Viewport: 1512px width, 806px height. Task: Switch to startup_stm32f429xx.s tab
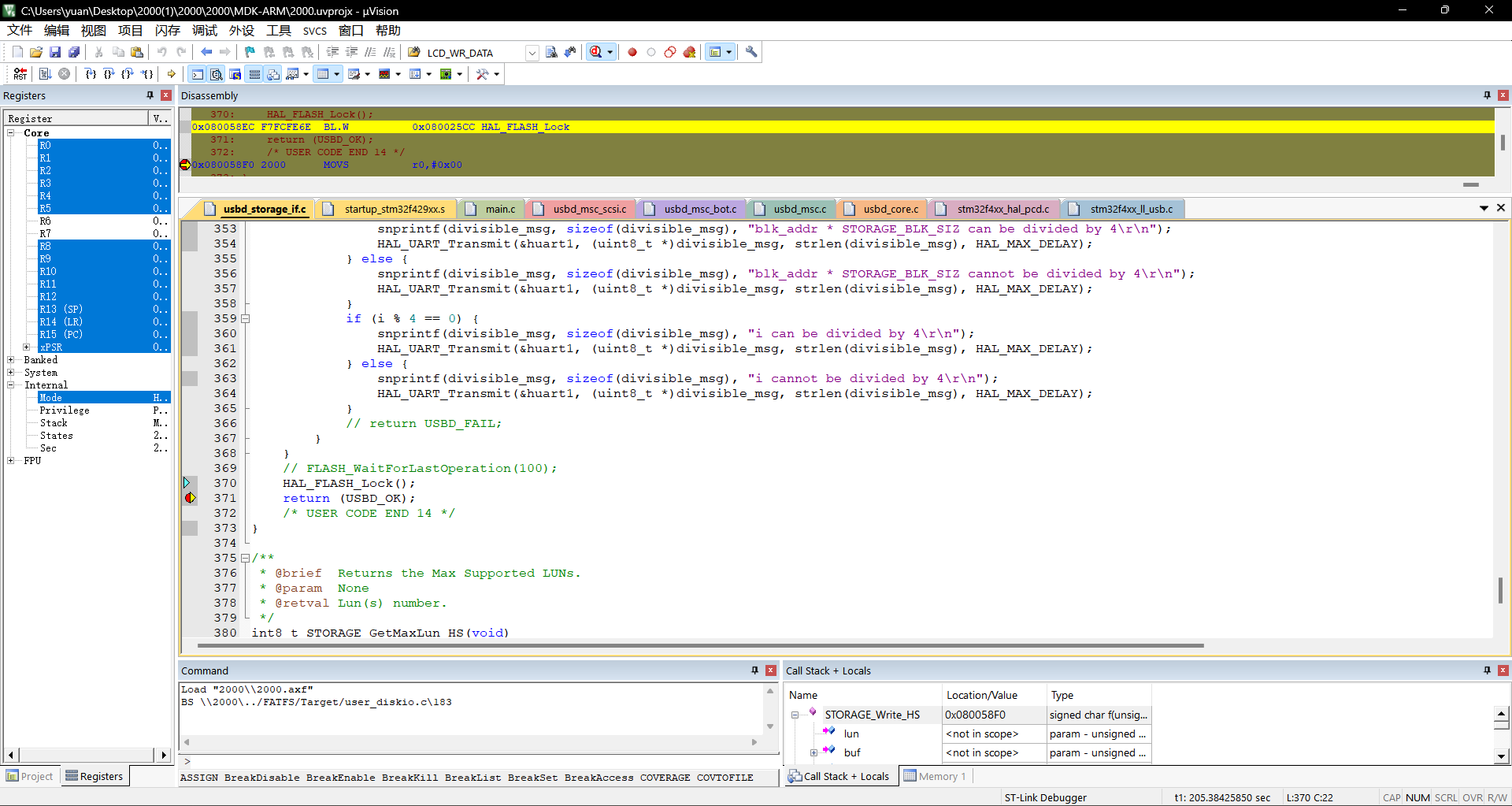click(x=386, y=209)
